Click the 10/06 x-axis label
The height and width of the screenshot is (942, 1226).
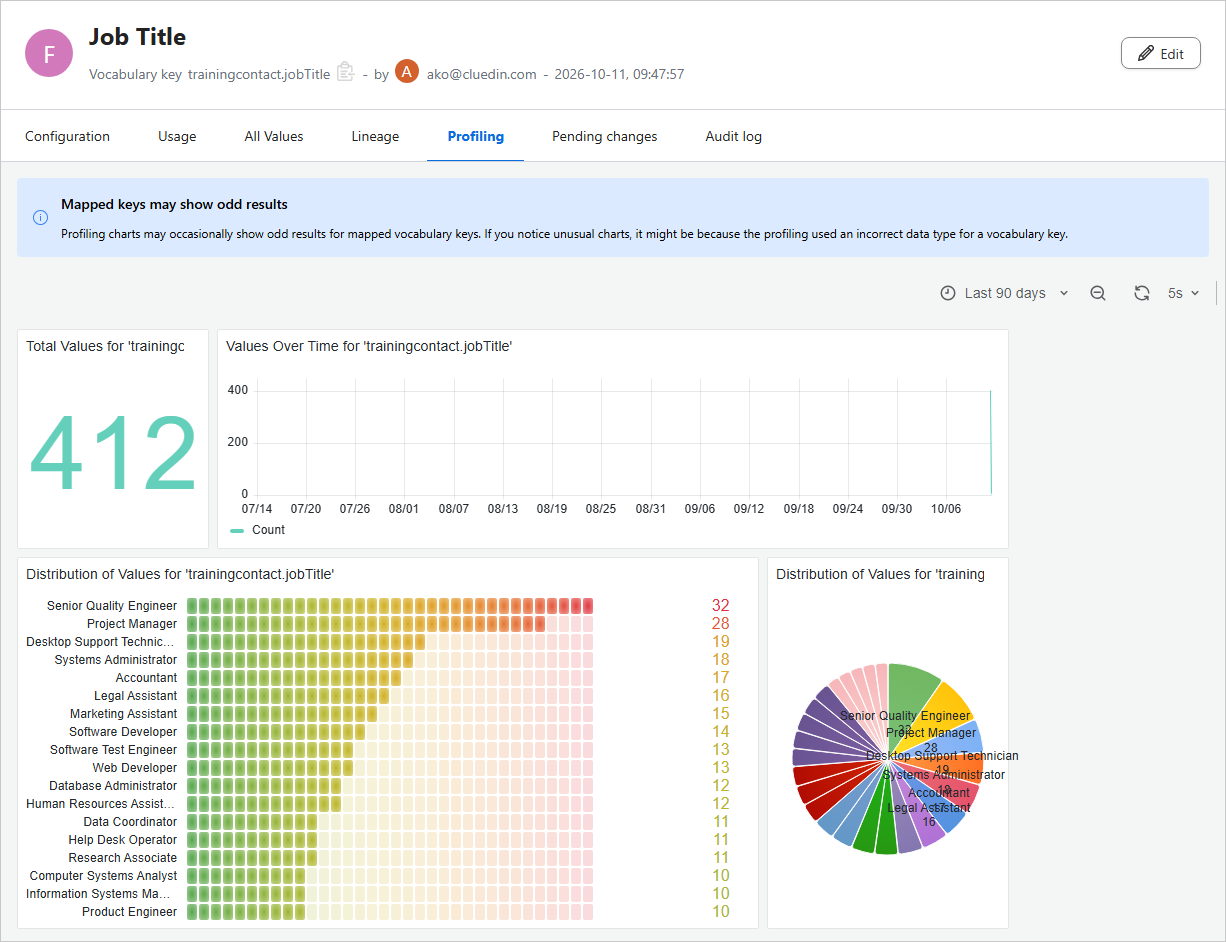pyautogui.click(x=946, y=509)
